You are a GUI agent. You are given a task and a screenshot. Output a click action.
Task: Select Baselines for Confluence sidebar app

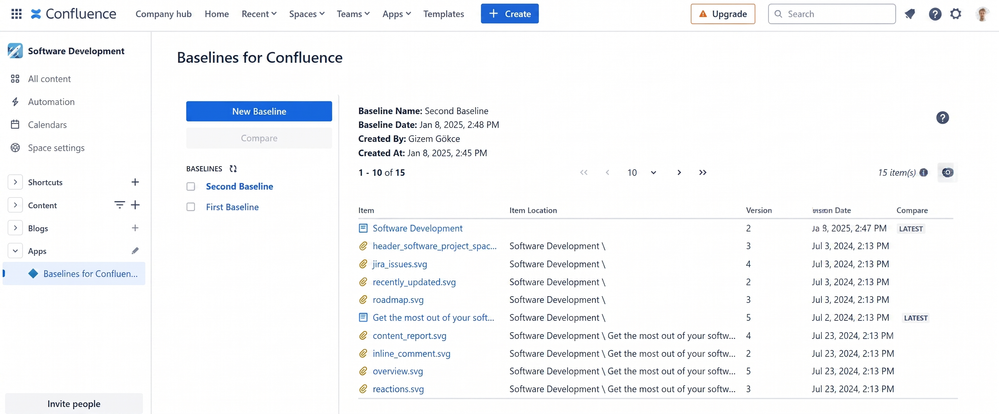(x=75, y=274)
